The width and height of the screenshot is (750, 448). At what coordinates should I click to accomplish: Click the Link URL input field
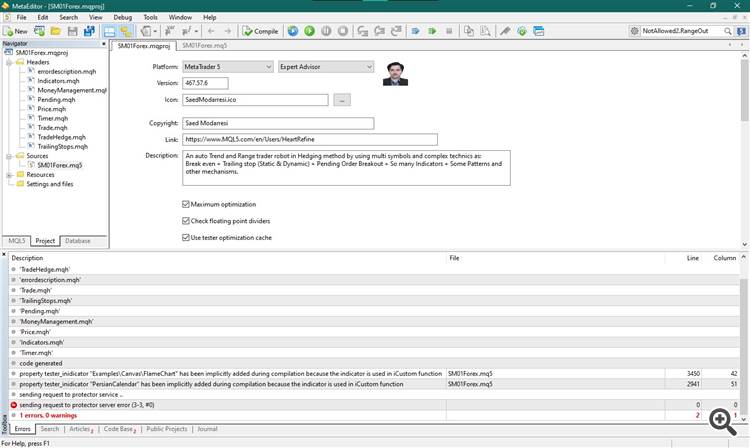point(309,140)
